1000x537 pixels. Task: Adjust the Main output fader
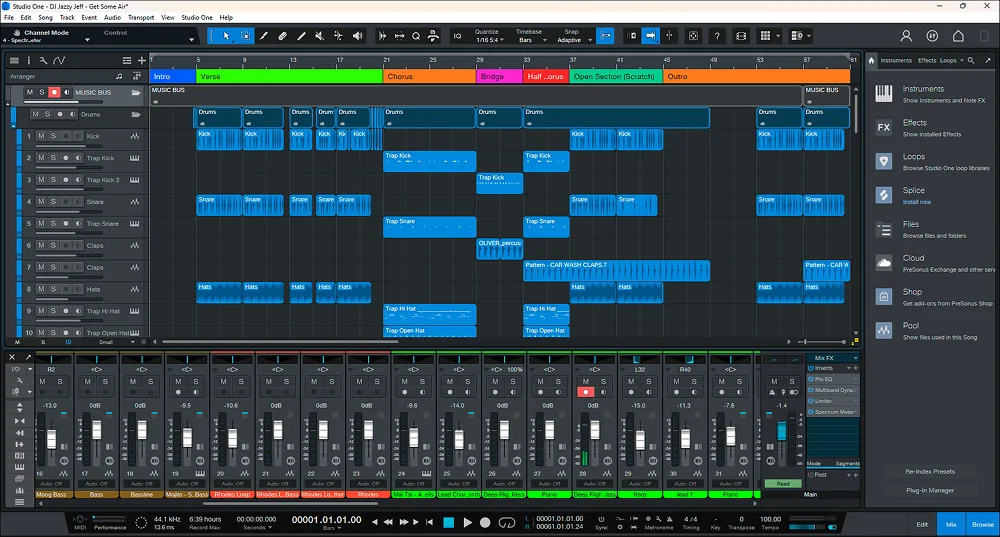(781, 431)
